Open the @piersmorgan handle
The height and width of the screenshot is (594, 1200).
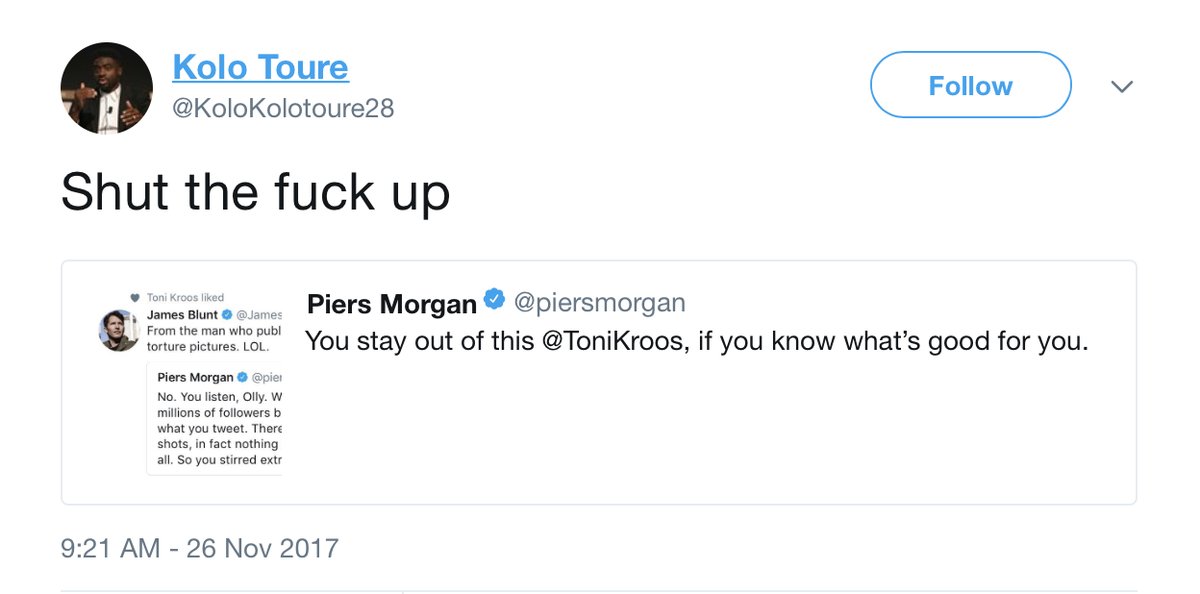tap(600, 301)
